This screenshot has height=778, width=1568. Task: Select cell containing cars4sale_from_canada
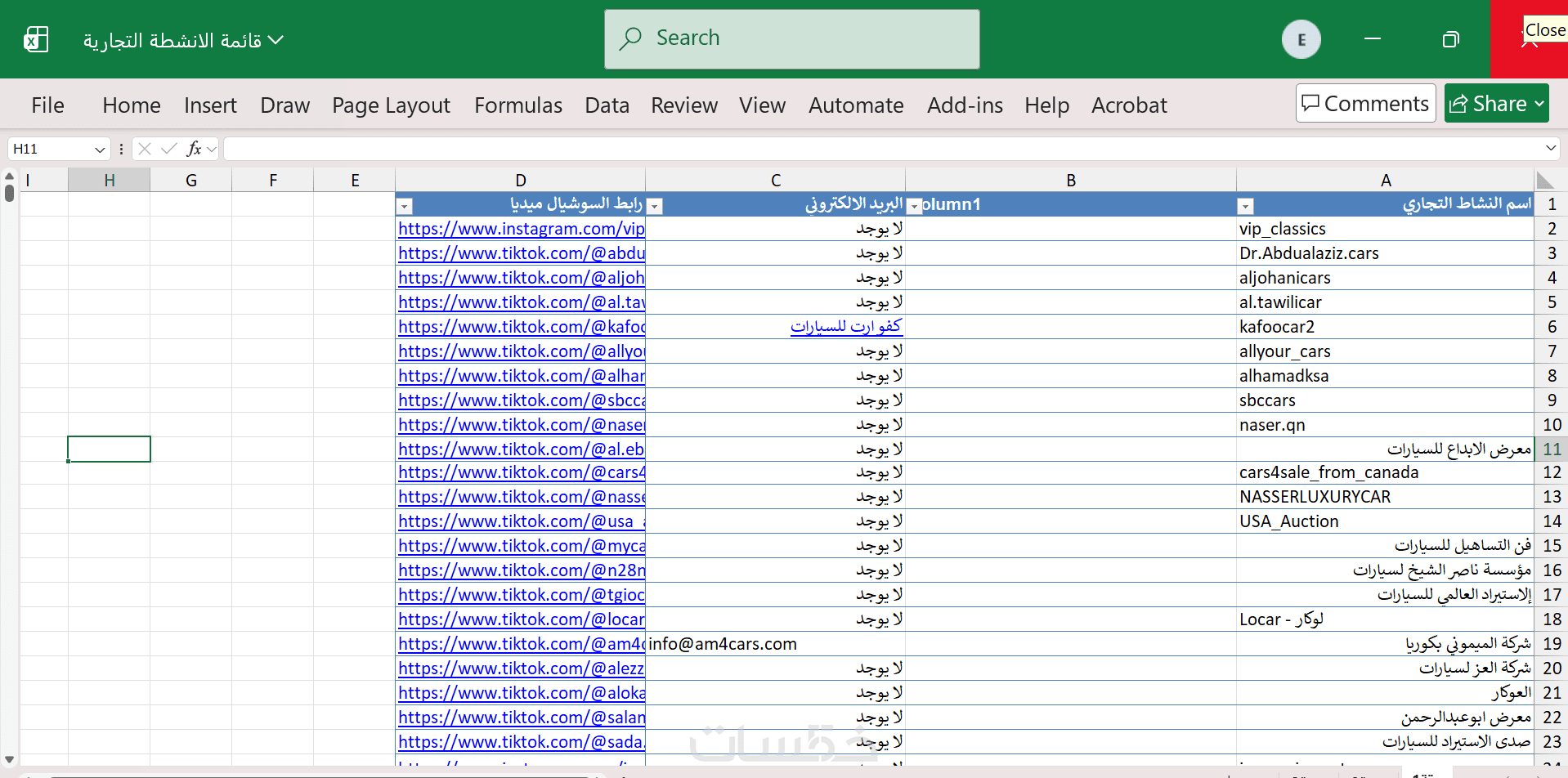pos(1385,472)
